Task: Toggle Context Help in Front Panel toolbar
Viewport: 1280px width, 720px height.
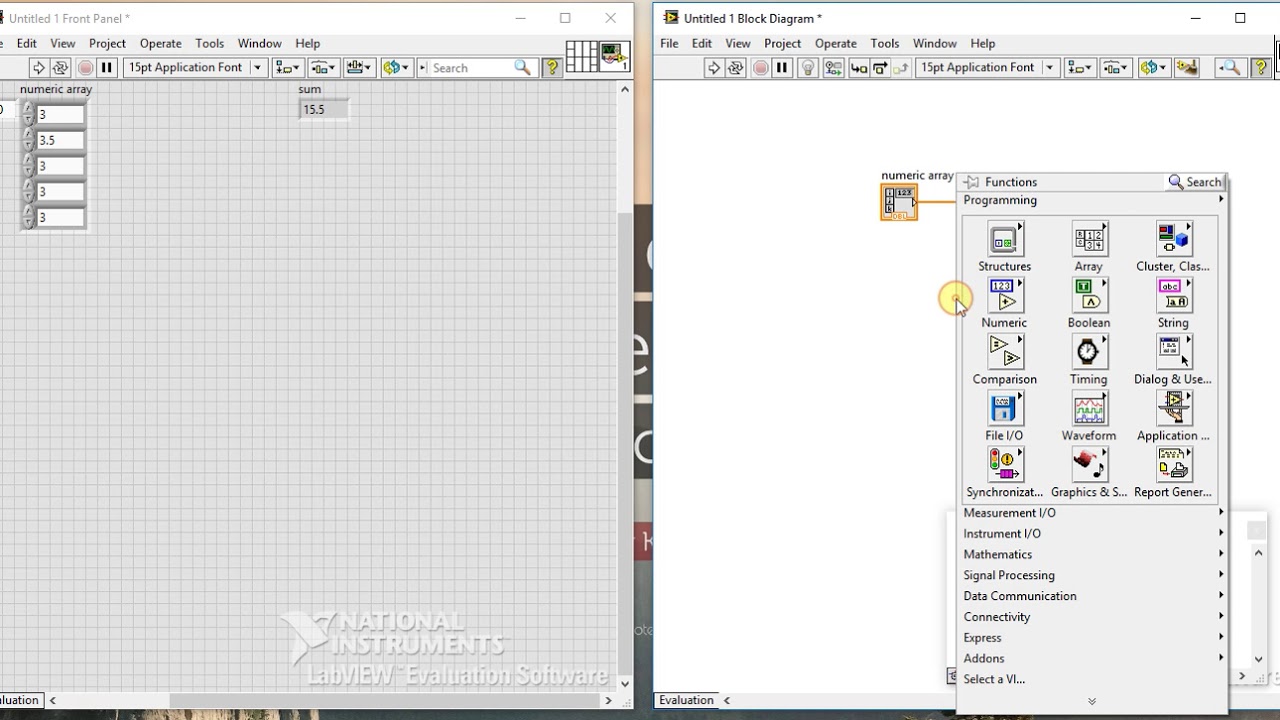Action: (x=552, y=68)
